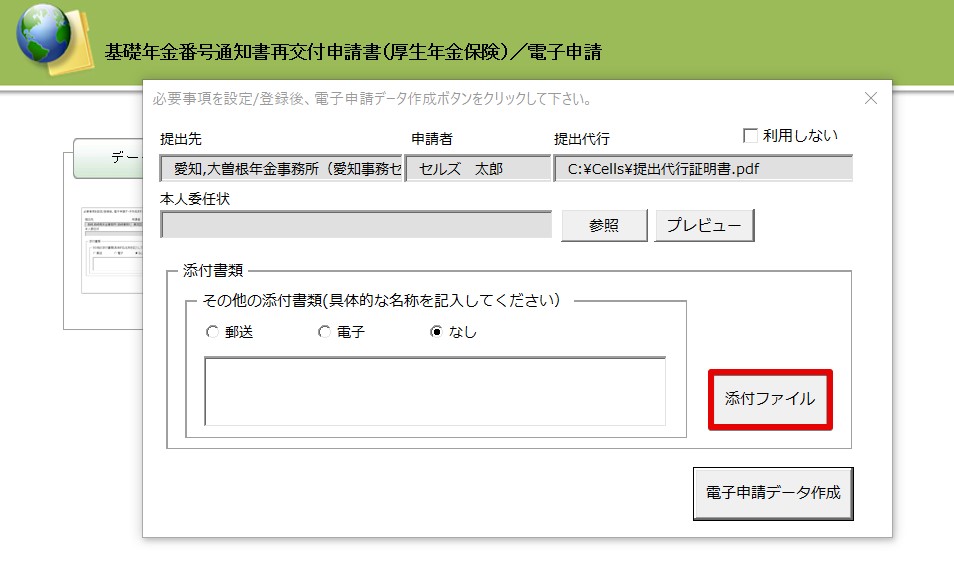The image size is (954, 564).
Task: Click the 添付書類 group heading
Action: click(x=213, y=271)
